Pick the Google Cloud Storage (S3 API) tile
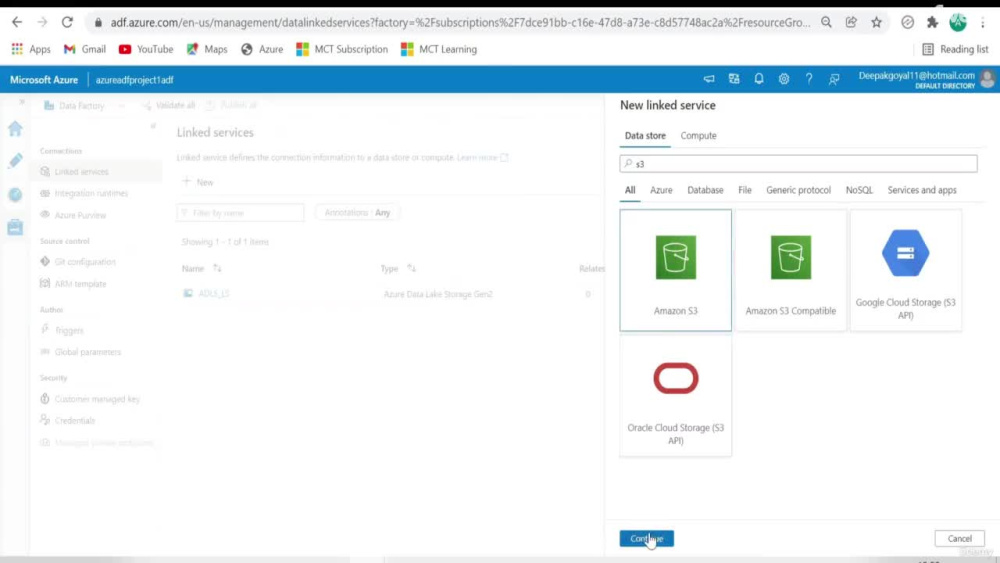Viewport: 1000px width, 563px height. pyautogui.click(x=906, y=270)
